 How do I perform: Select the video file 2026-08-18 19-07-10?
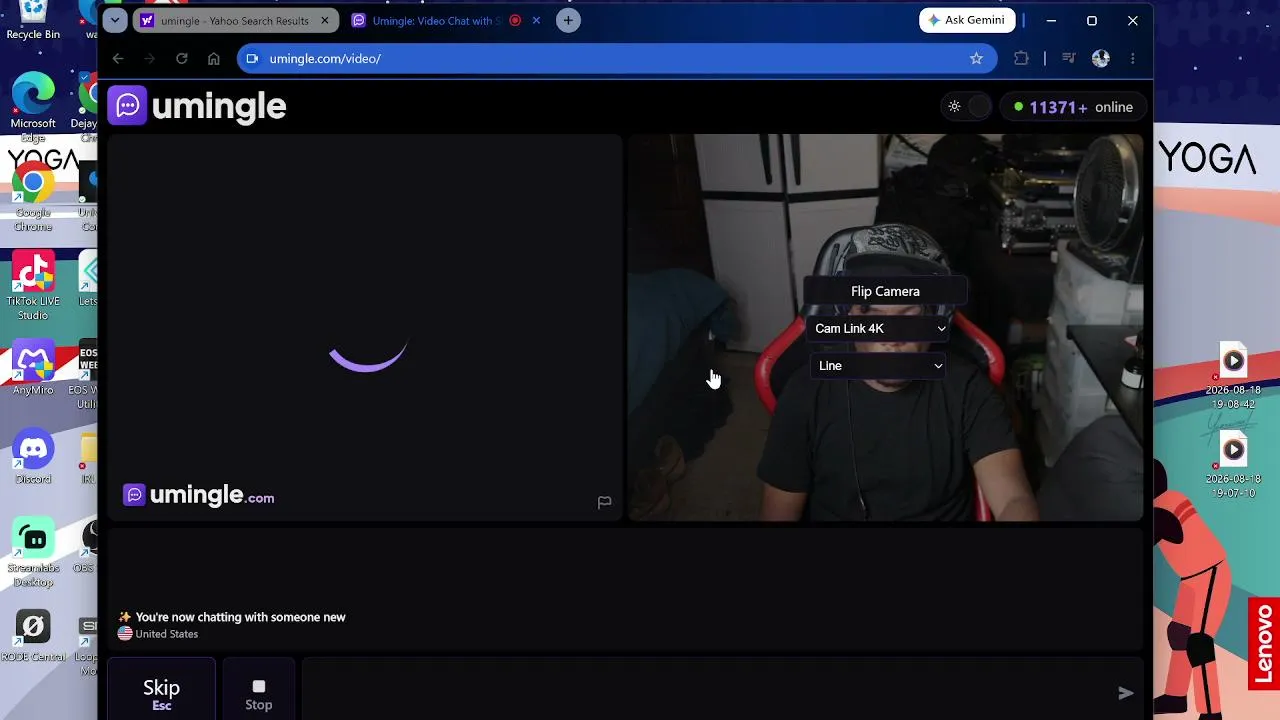(1232, 466)
